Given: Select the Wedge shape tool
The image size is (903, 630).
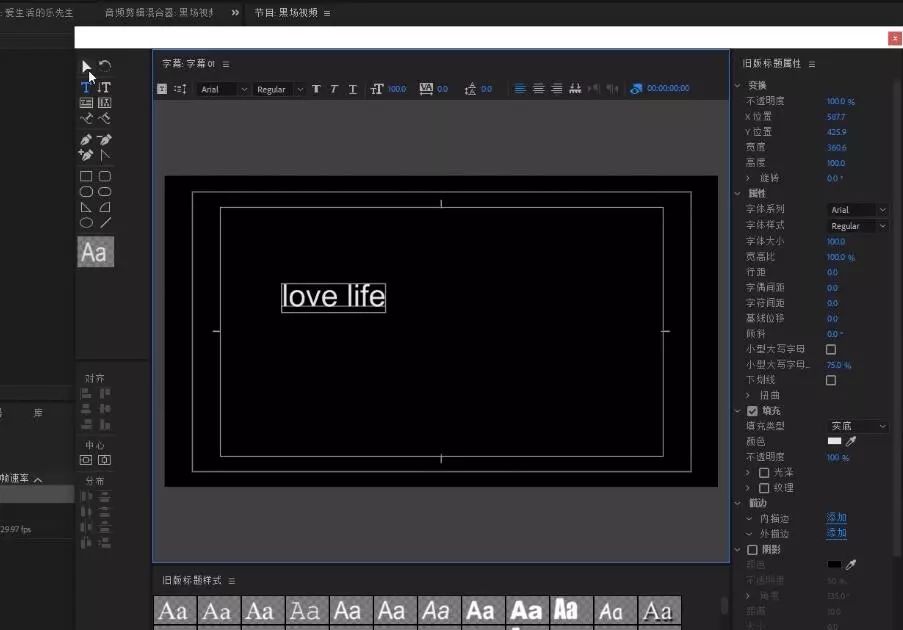Looking at the screenshot, I should coord(86,207).
